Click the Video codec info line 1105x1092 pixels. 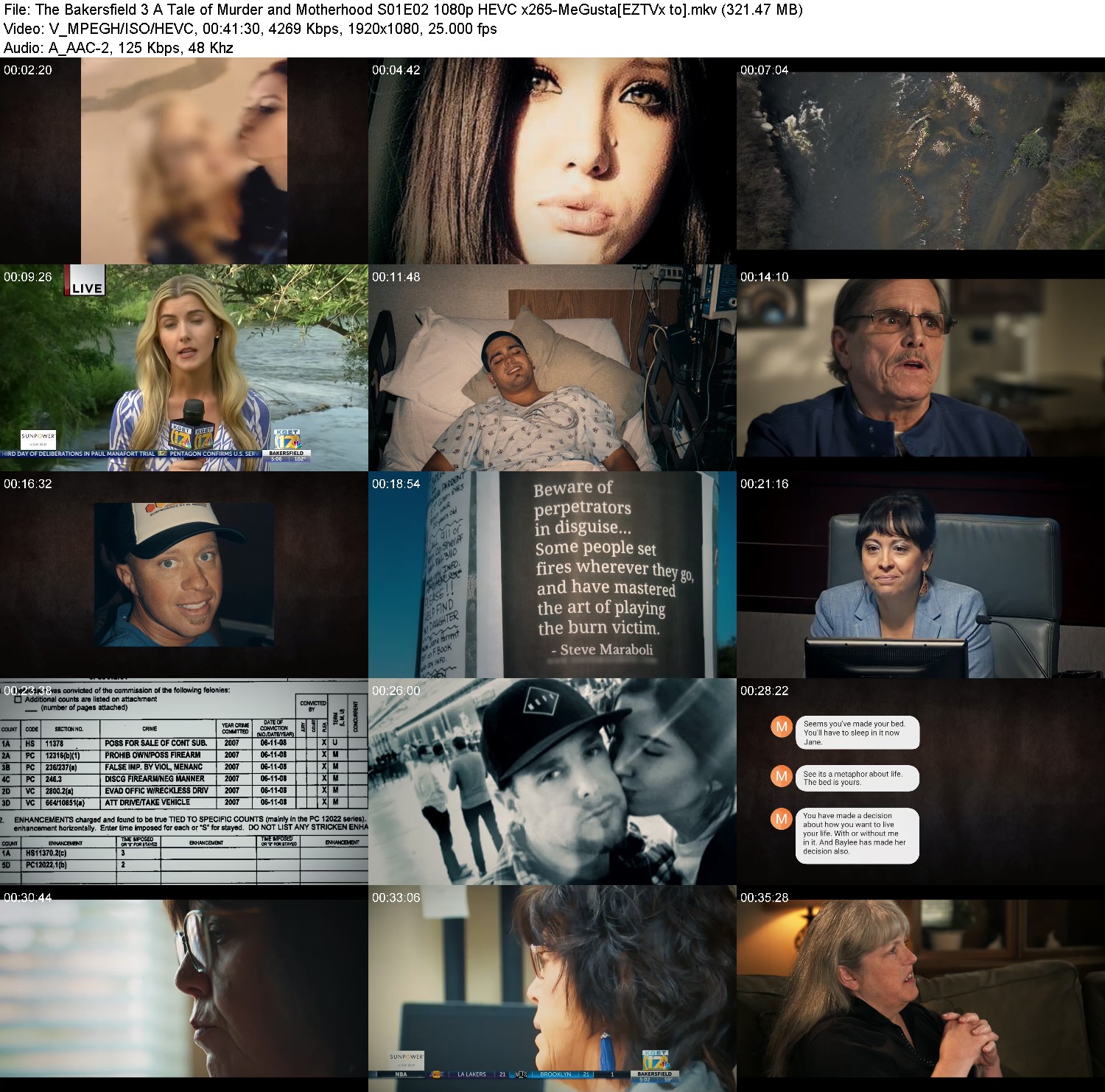point(250,29)
